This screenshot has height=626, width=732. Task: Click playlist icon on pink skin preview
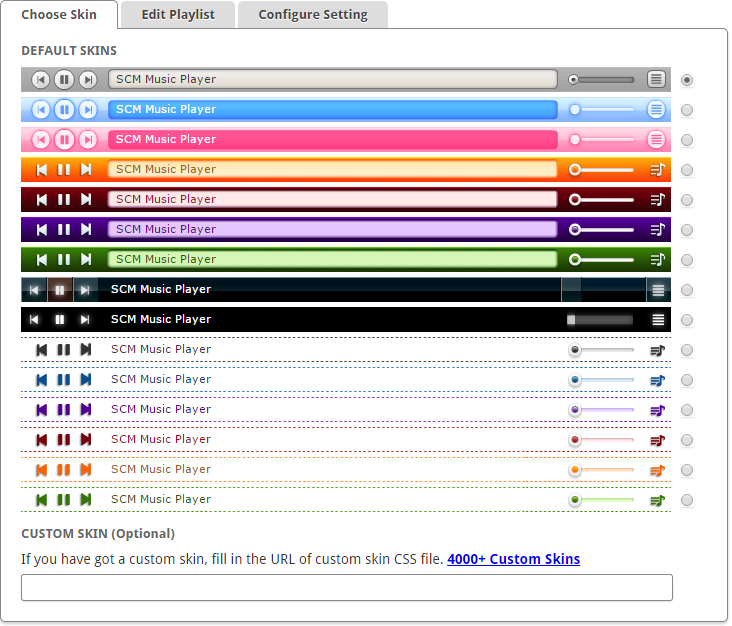656,140
